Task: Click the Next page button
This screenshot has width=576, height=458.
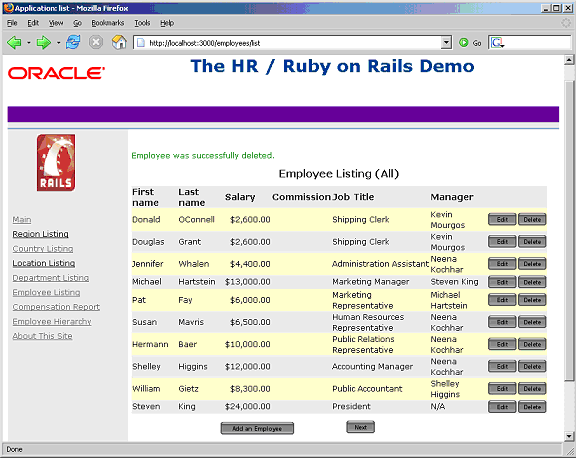Action: (360, 427)
